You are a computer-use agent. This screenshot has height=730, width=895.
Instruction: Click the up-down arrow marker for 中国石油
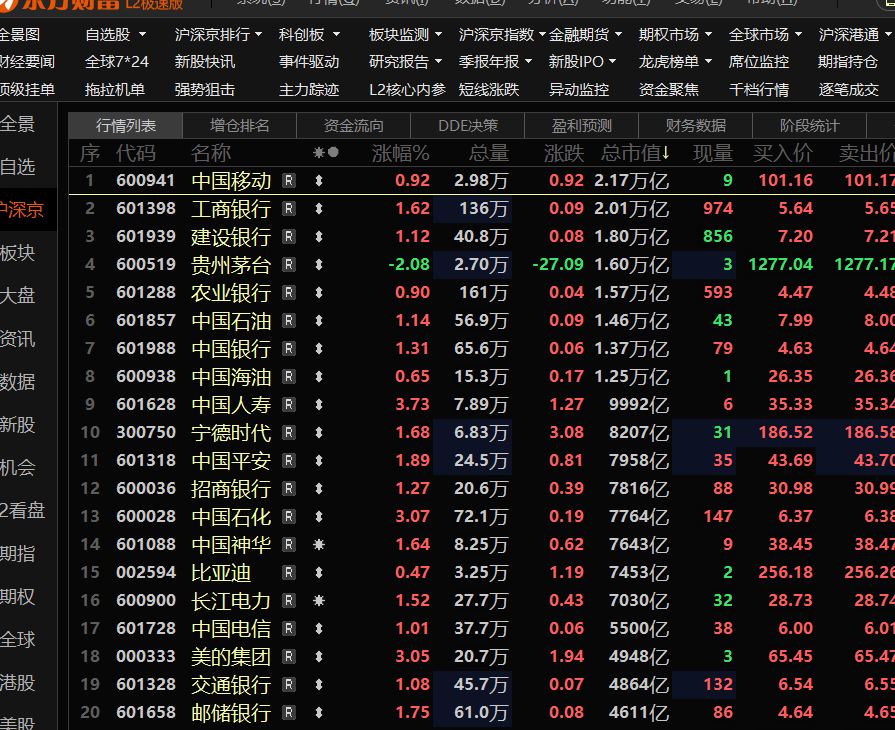coord(319,321)
